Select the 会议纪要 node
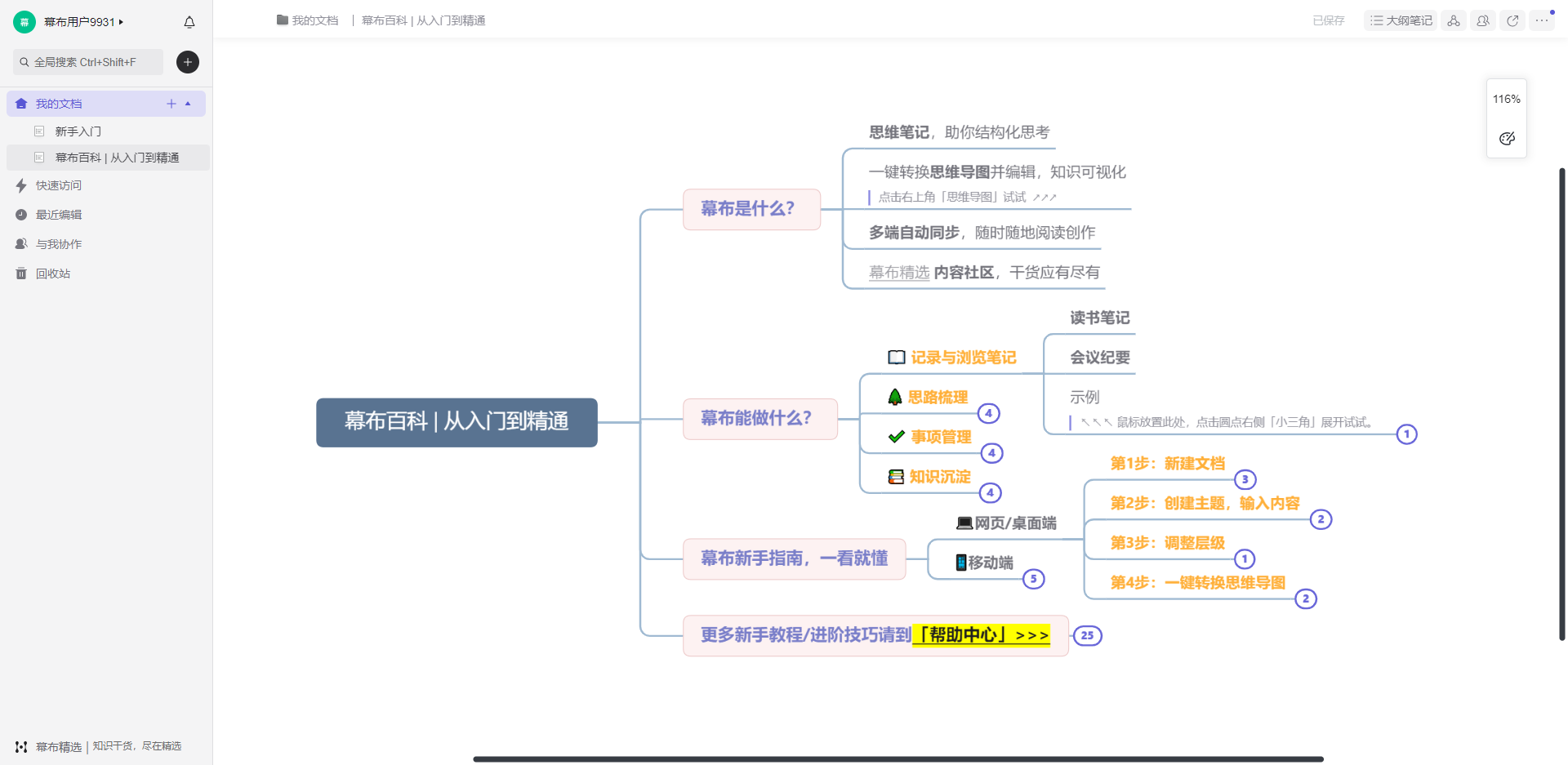The image size is (1568, 765). click(x=1100, y=358)
